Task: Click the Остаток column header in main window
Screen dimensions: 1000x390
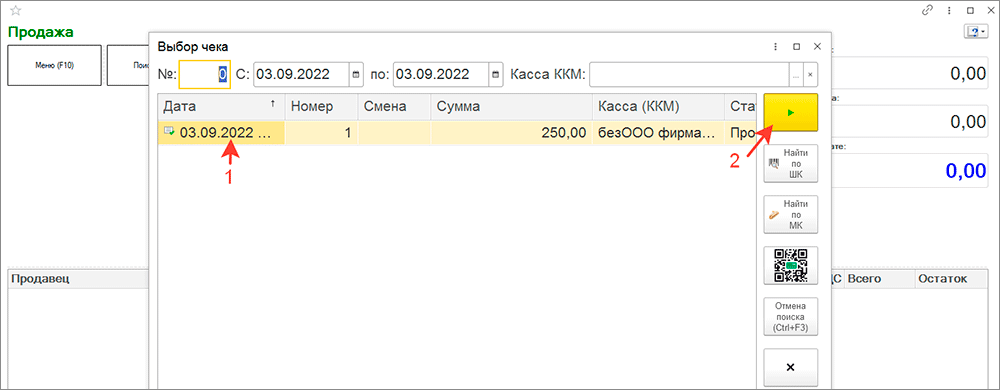Action: click(x=953, y=278)
